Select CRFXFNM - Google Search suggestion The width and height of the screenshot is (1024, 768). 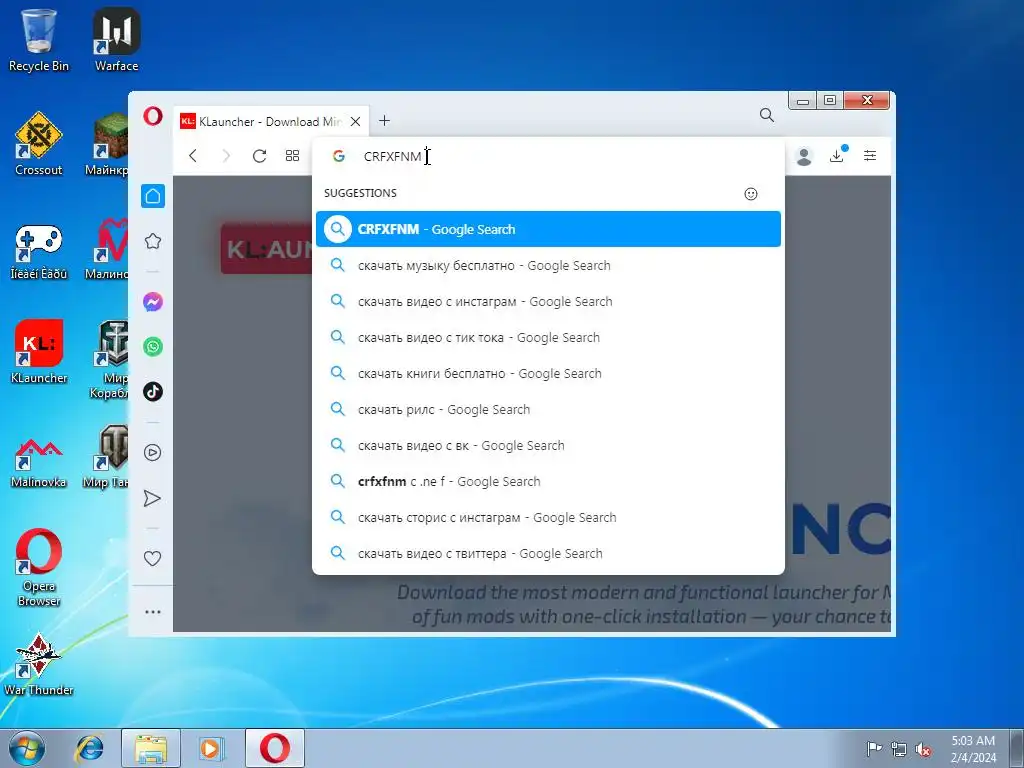(x=549, y=229)
